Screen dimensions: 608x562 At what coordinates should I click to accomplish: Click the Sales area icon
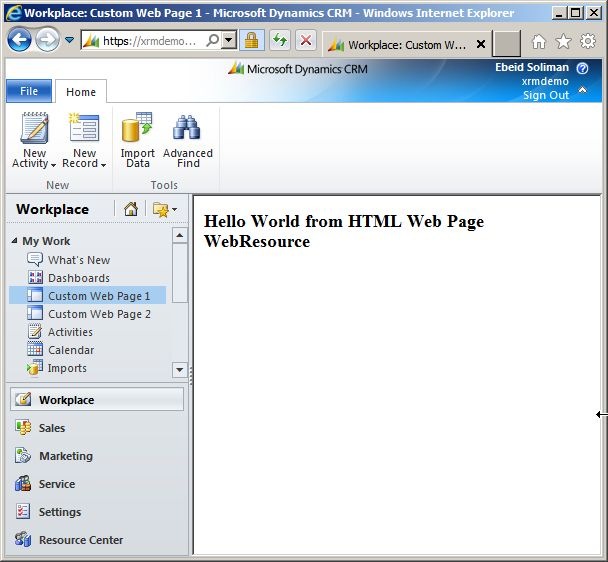(x=23, y=427)
